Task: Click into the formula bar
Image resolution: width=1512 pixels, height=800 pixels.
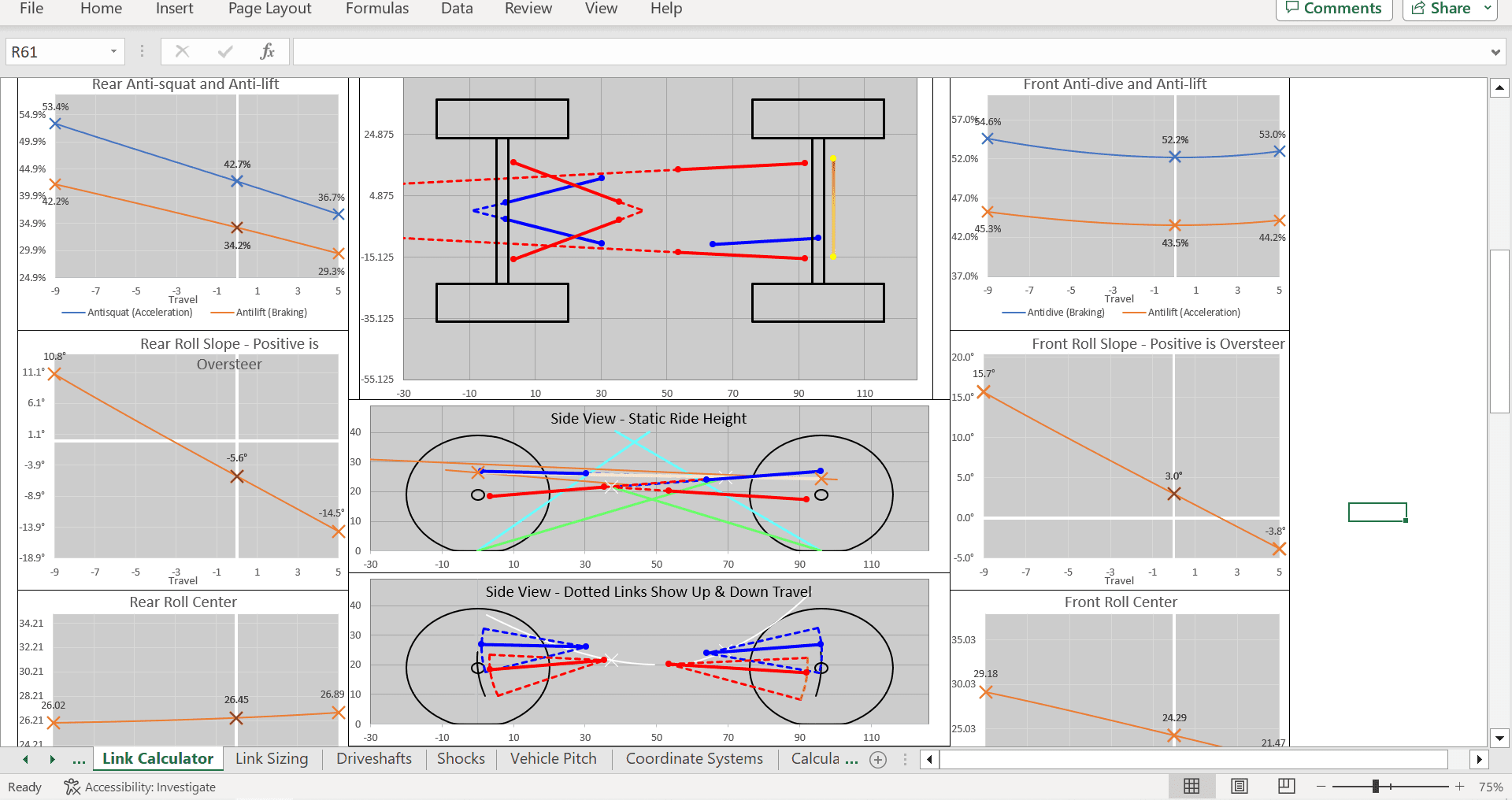Action: pos(890,52)
